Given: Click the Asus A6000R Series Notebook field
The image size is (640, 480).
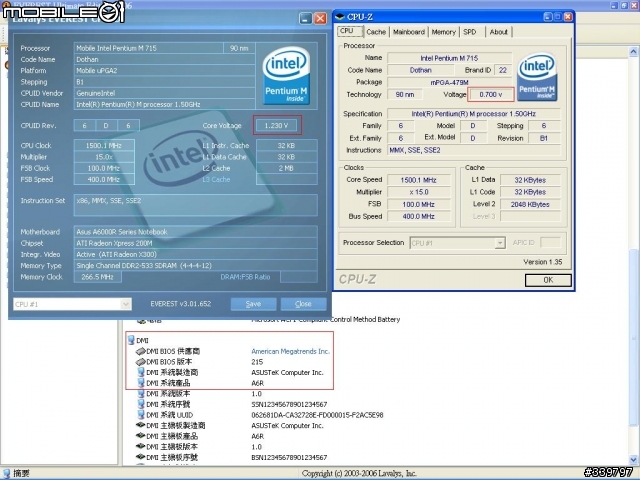Looking at the screenshot, I should [196, 232].
